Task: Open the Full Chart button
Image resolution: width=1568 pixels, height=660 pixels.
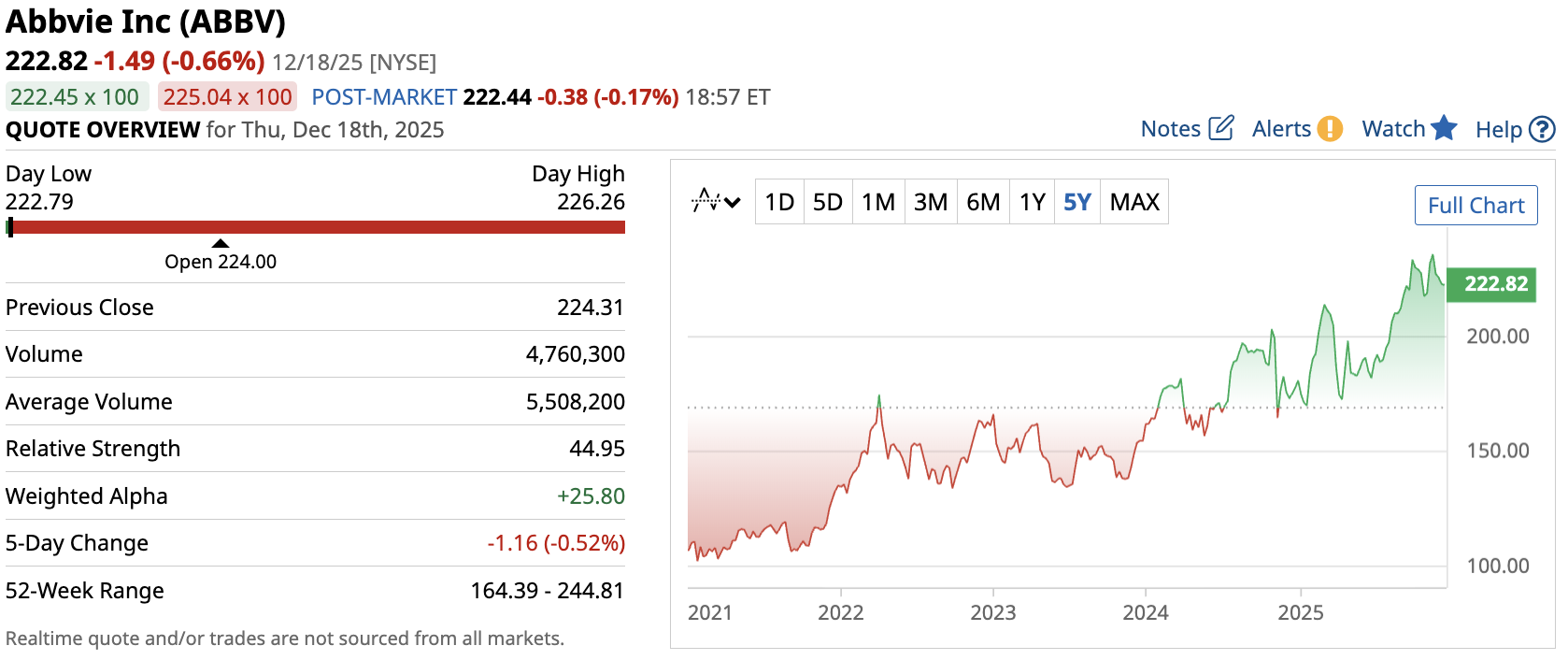Action: coord(1475,206)
